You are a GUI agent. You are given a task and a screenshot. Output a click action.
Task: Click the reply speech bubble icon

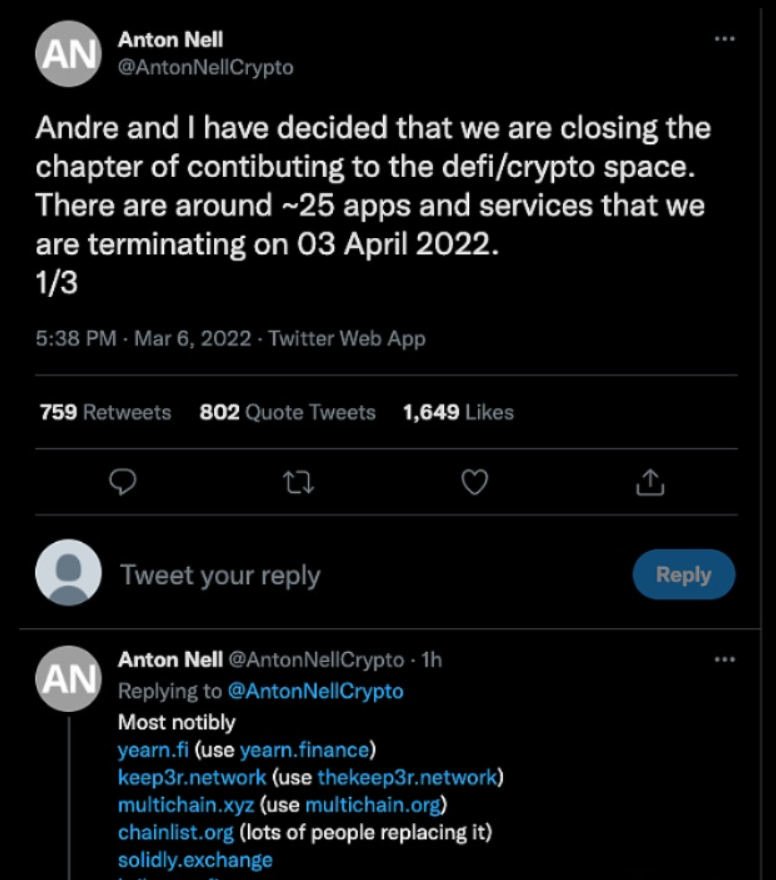[x=122, y=483]
